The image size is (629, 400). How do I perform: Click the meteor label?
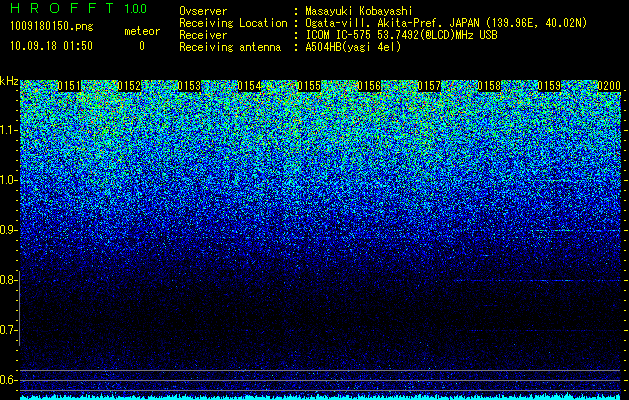(142, 31)
